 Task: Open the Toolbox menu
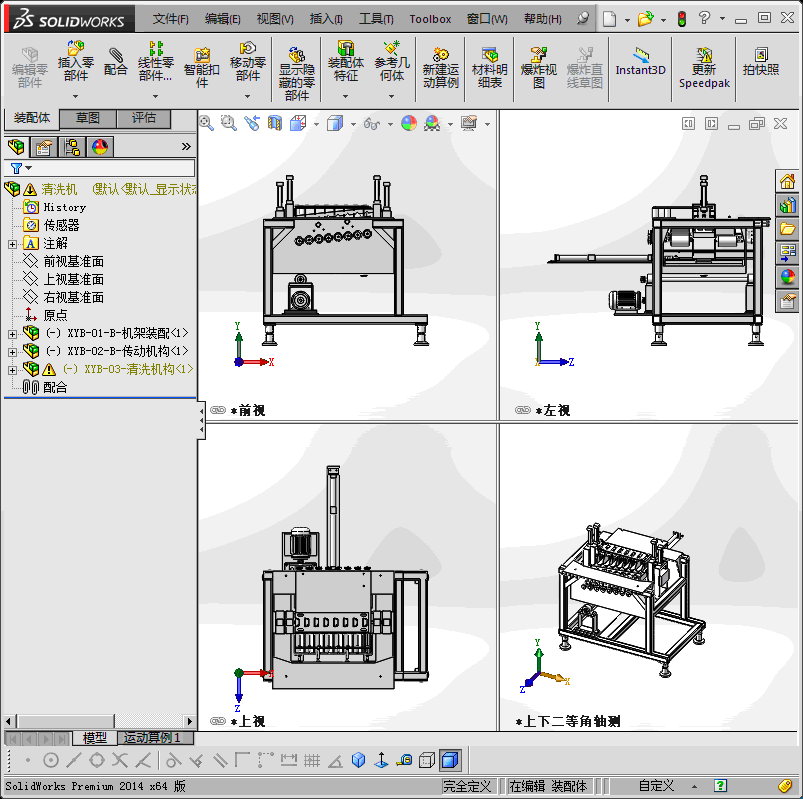[430, 19]
